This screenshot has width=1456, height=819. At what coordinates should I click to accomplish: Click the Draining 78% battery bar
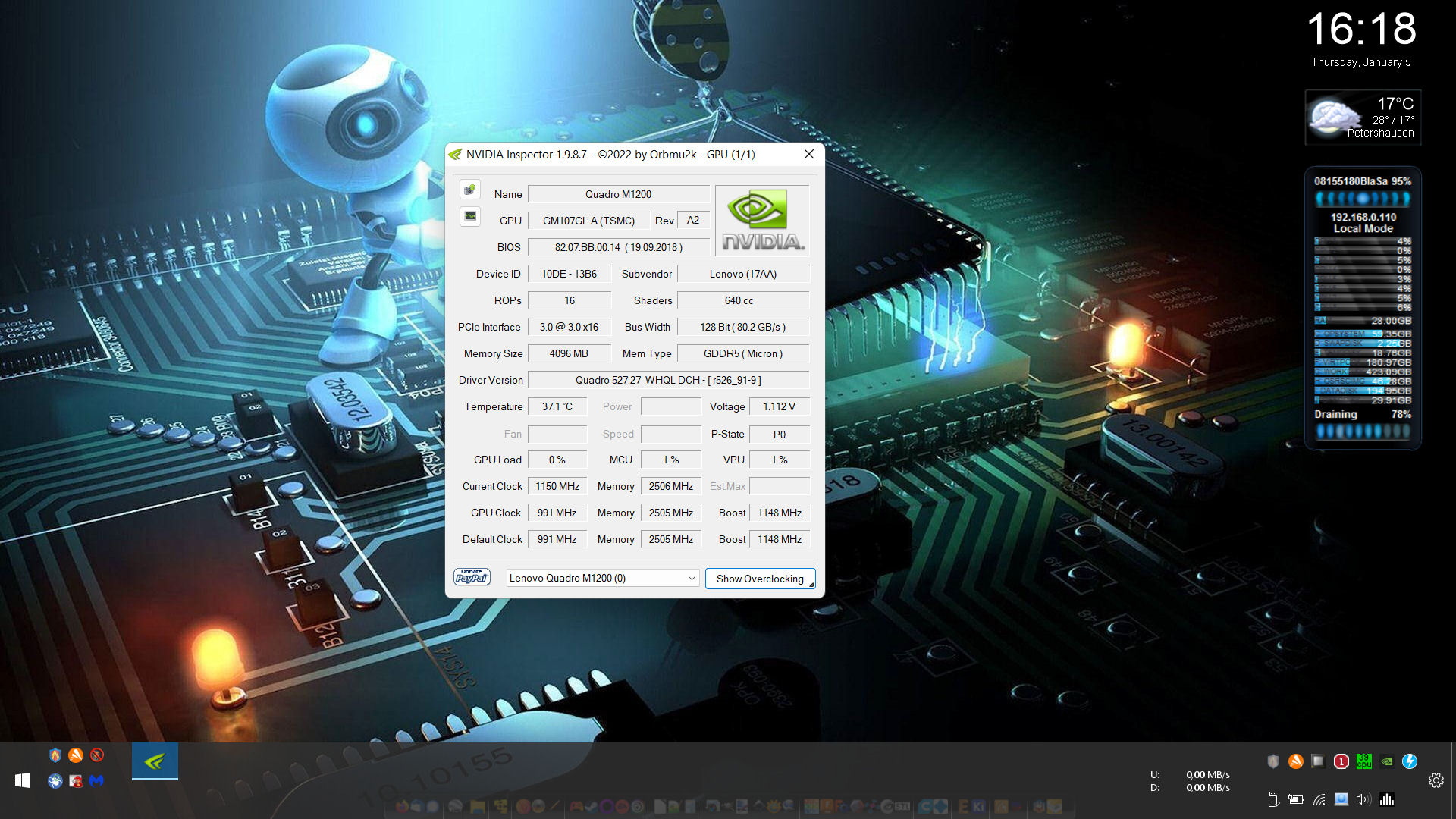[x=1363, y=431]
